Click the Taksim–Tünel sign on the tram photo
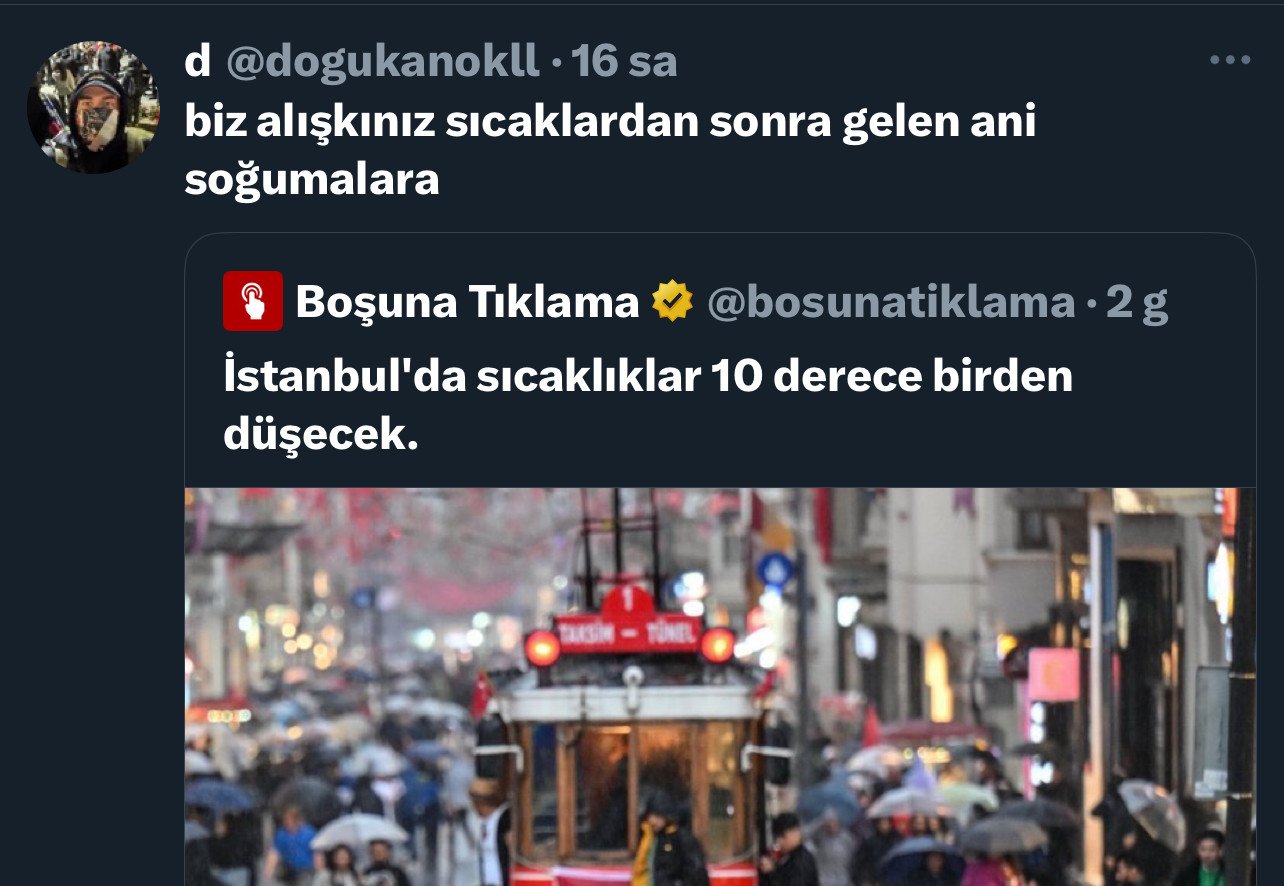The width and height of the screenshot is (1284, 886). point(629,634)
